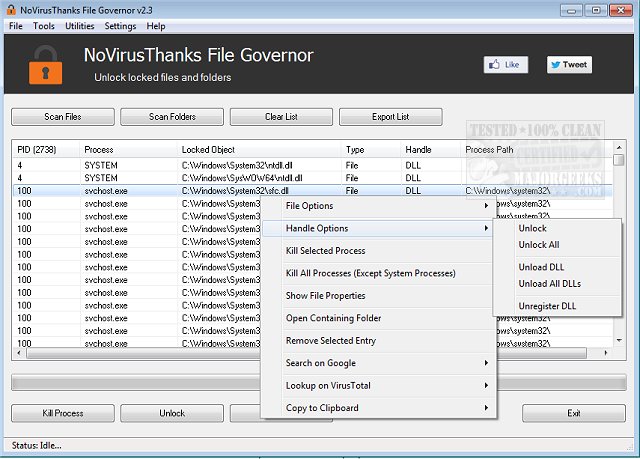Click the Twitter Tweet button
The height and width of the screenshot is (459, 640).
pos(568,65)
